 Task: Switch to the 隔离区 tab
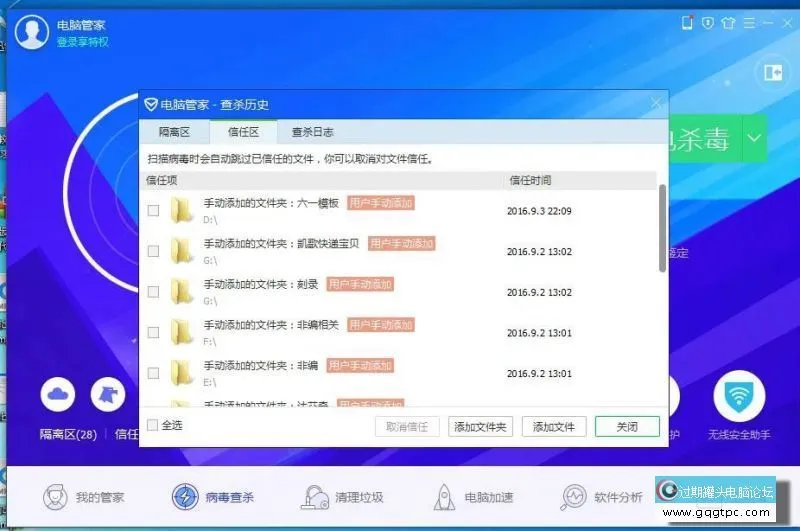click(x=174, y=132)
